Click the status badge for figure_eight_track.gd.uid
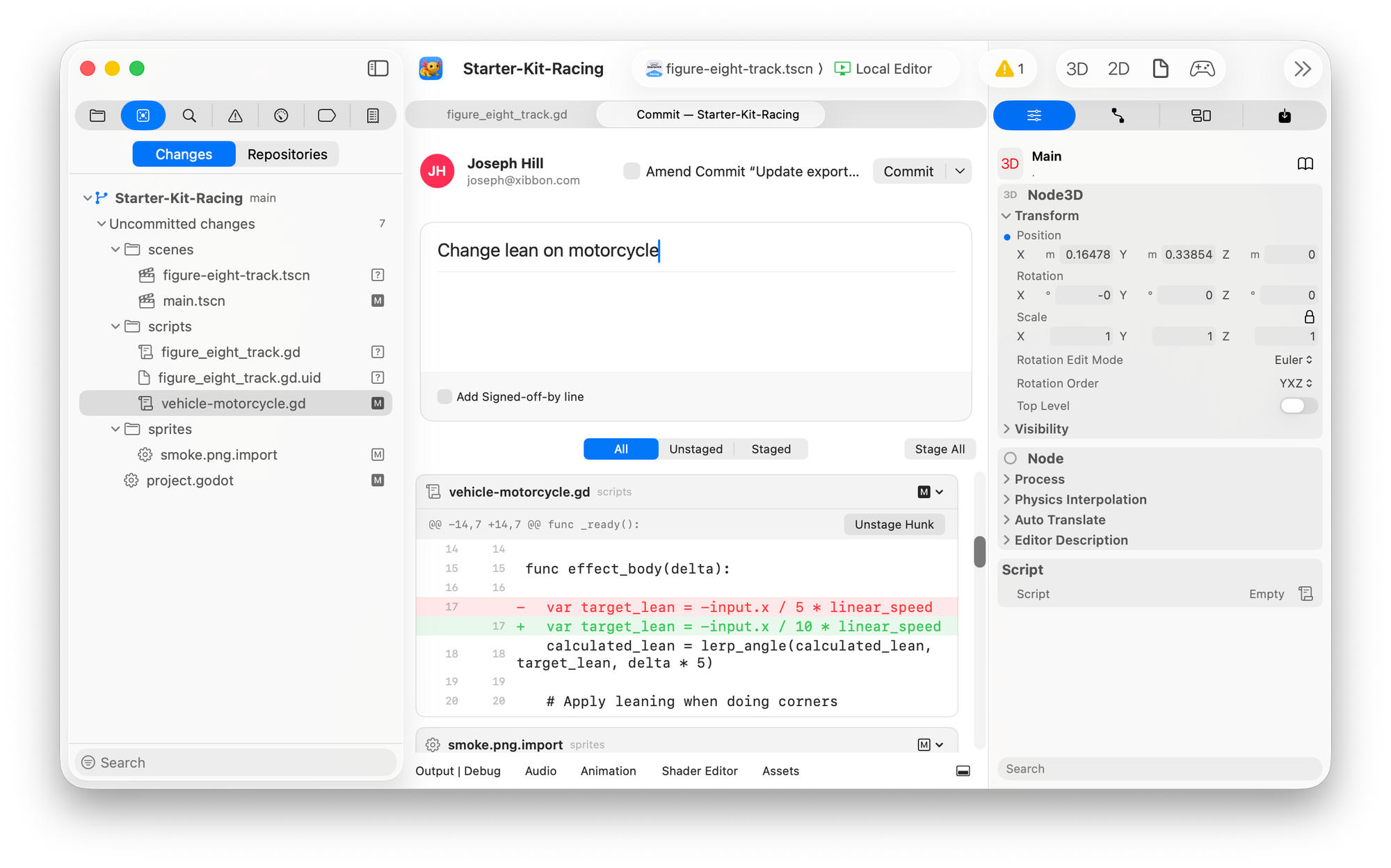Screen dimensions: 1391x868 pos(378,377)
